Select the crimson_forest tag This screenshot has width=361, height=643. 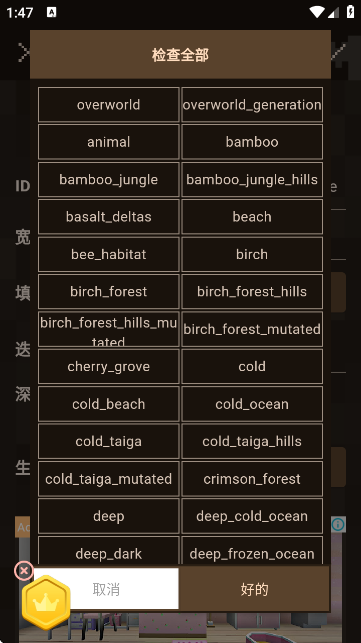point(252,479)
